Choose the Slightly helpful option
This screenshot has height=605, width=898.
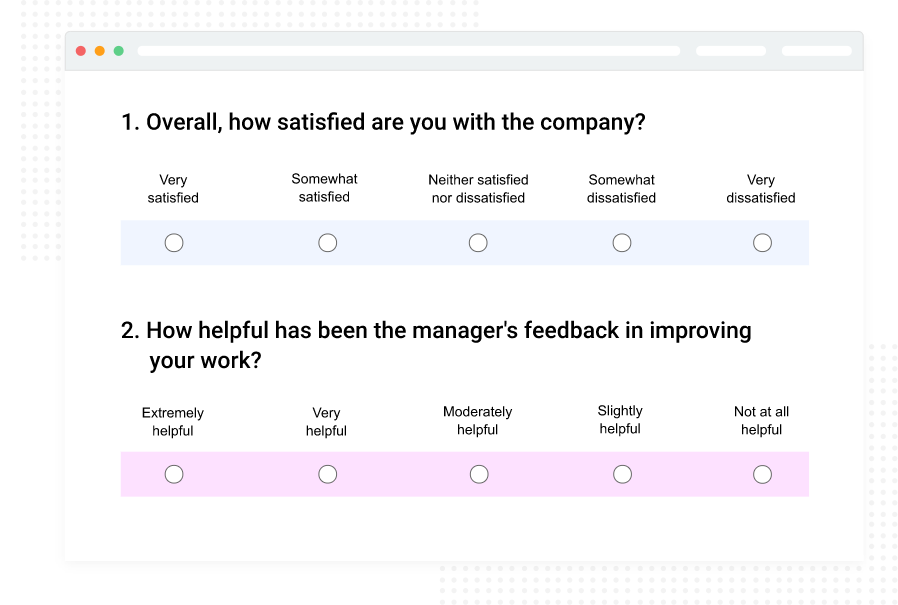[x=622, y=474]
